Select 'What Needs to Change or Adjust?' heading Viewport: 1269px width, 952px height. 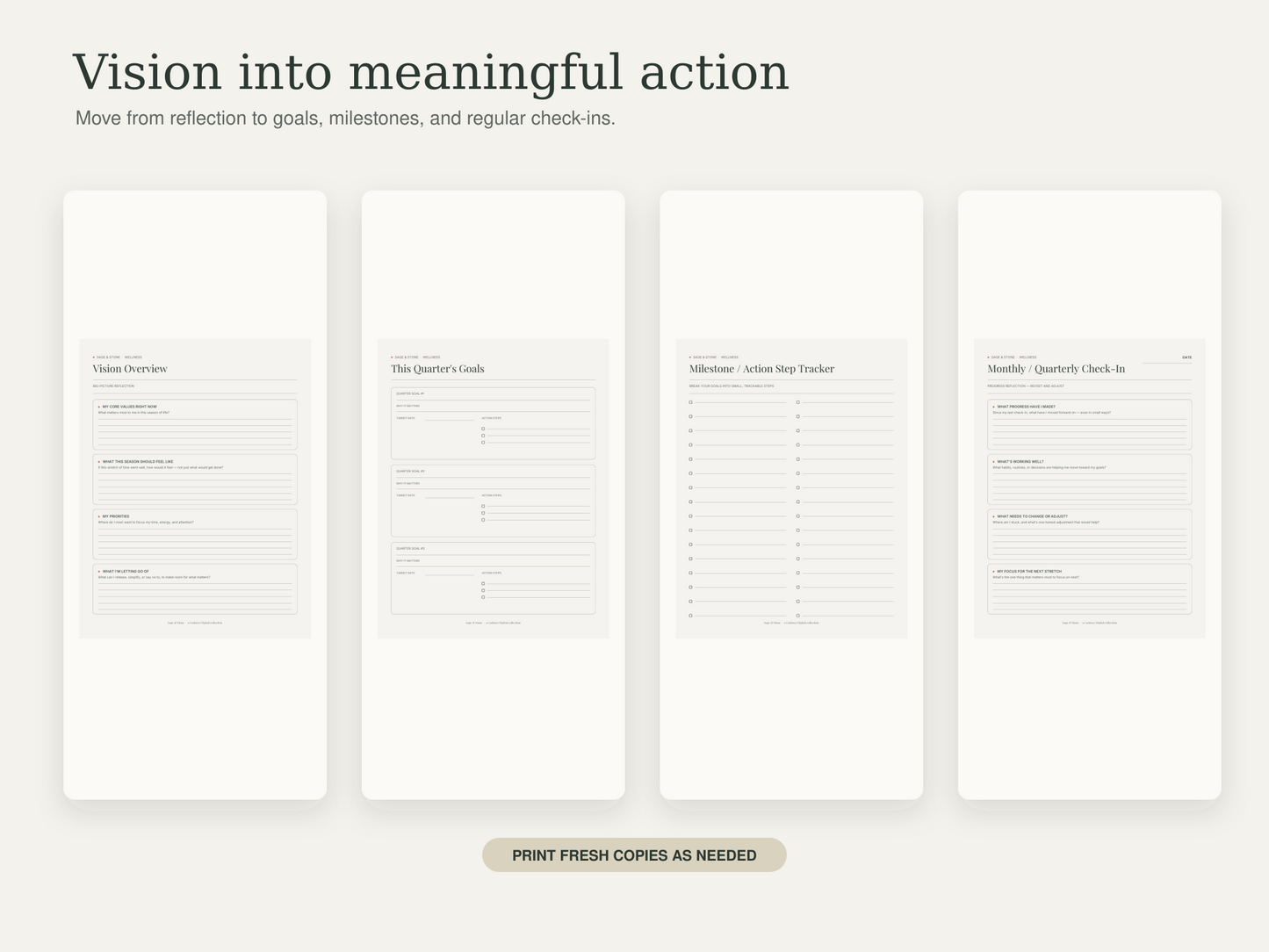pyautogui.click(x=1032, y=516)
